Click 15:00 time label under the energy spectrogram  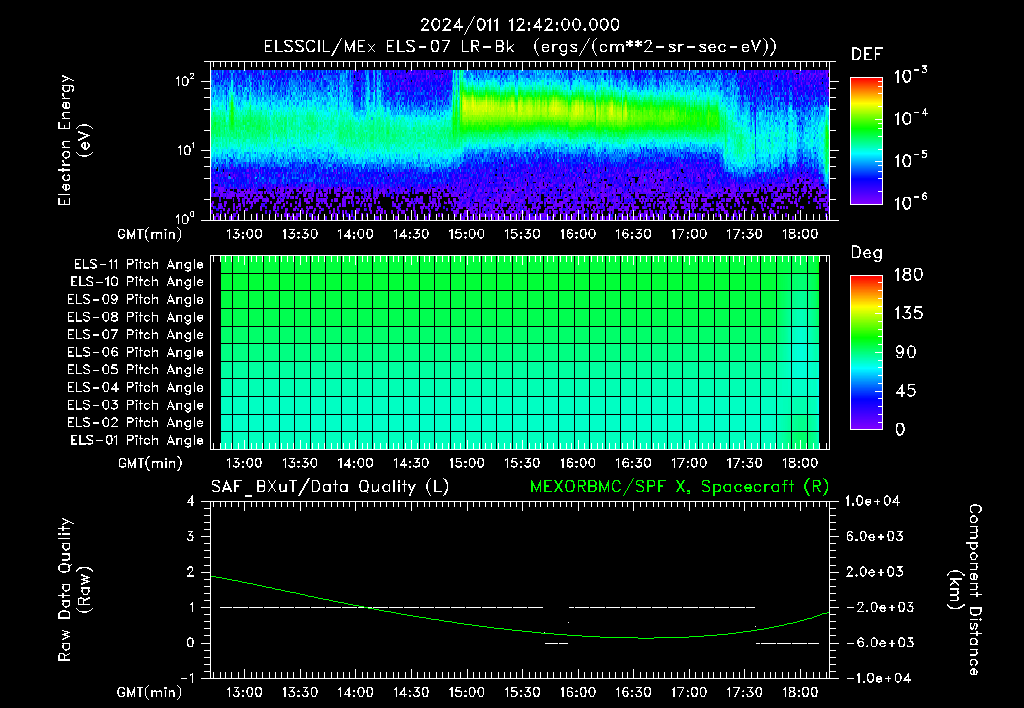click(466, 234)
